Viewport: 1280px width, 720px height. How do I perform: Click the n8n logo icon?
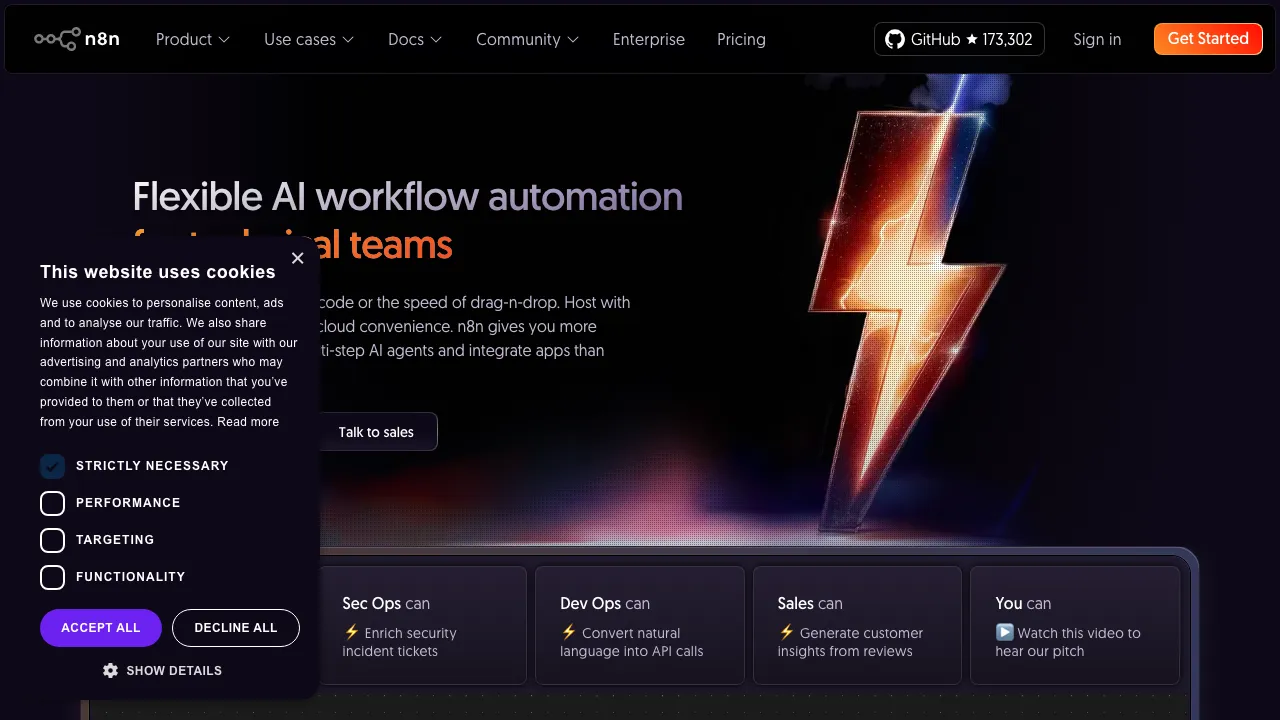(x=57, y=39)
